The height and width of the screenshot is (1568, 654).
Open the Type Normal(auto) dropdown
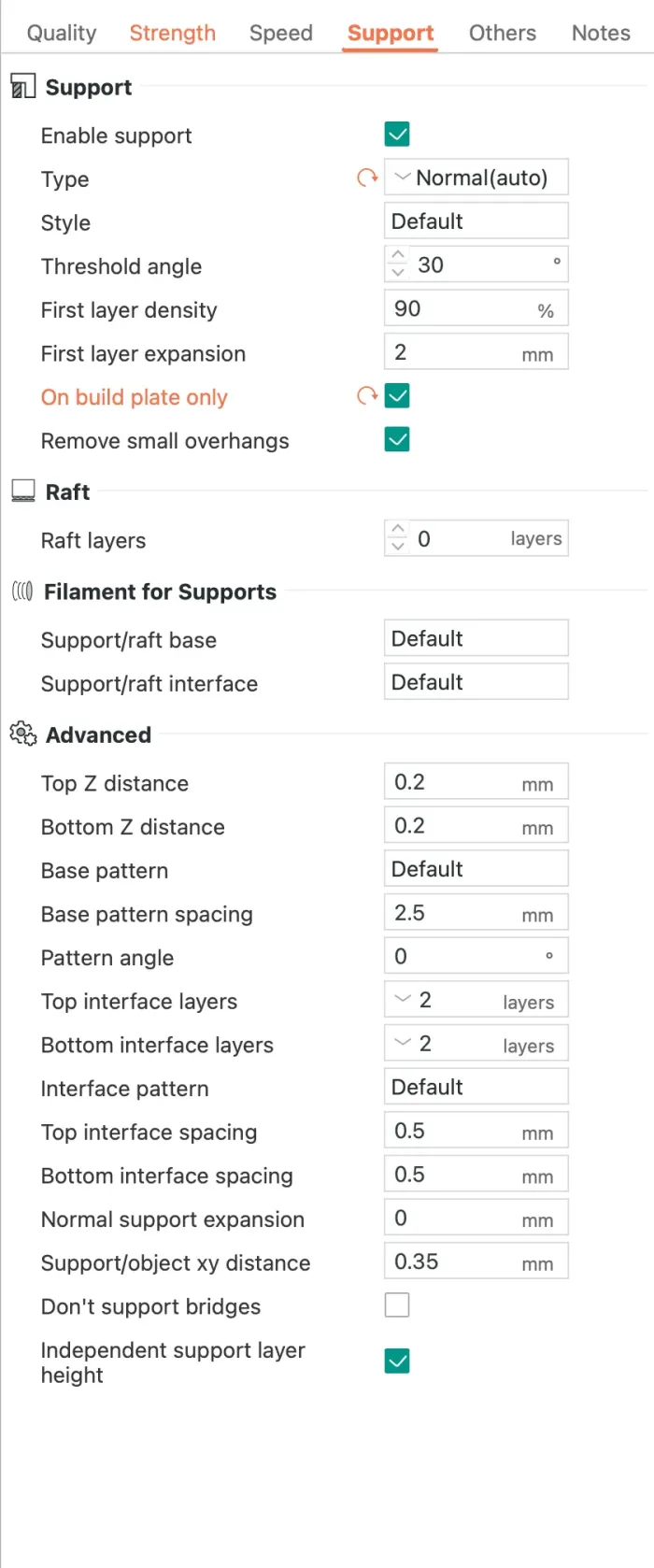pos(476,178)
